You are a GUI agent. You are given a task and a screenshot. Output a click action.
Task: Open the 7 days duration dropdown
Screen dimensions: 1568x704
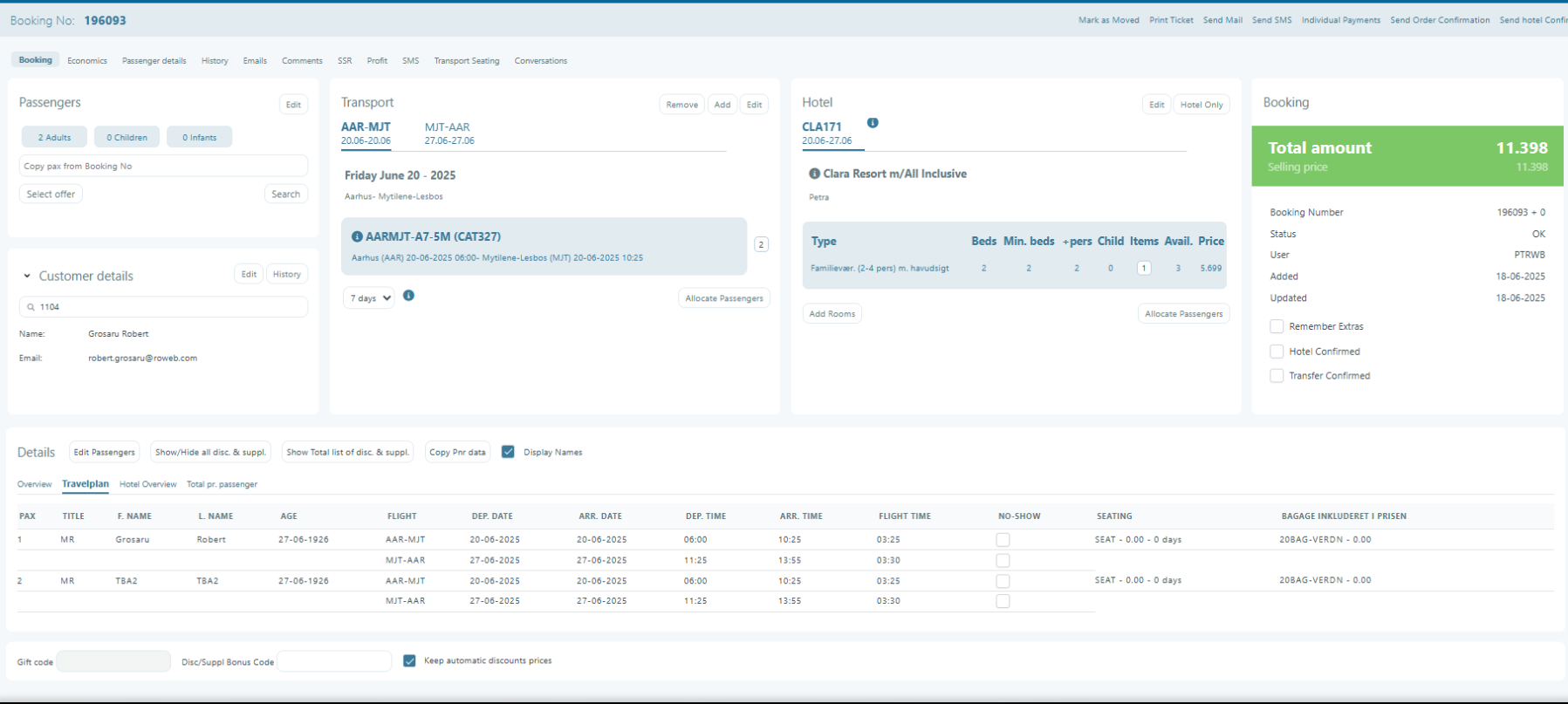click(x=368, y=298)
